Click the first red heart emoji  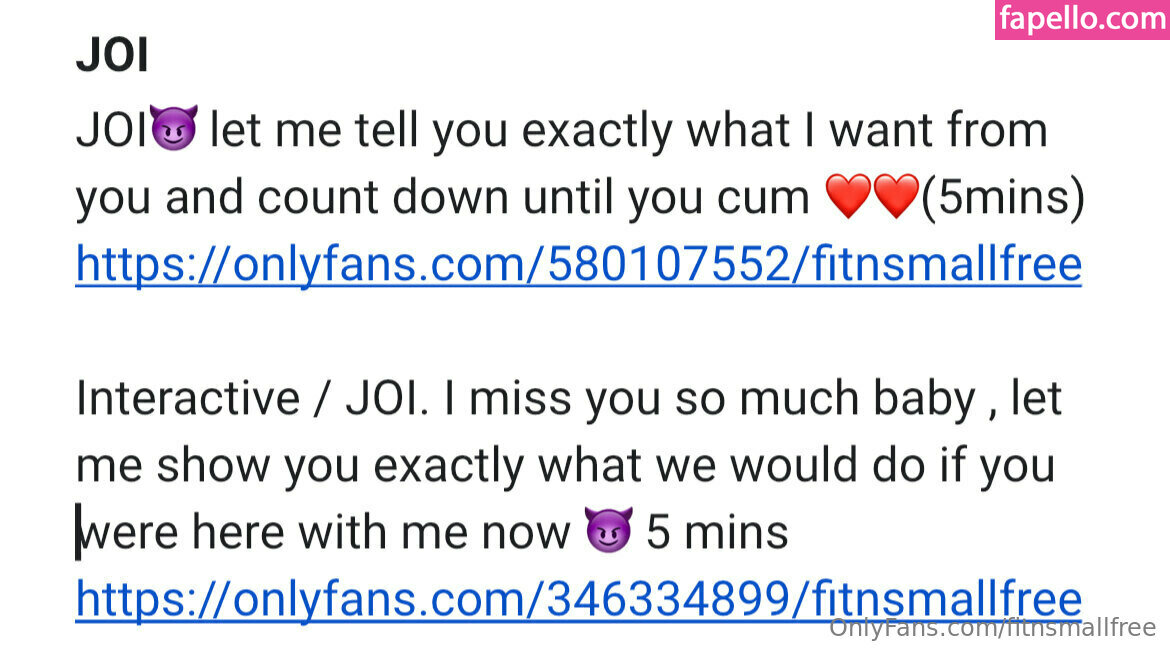[x=848, y=196]
